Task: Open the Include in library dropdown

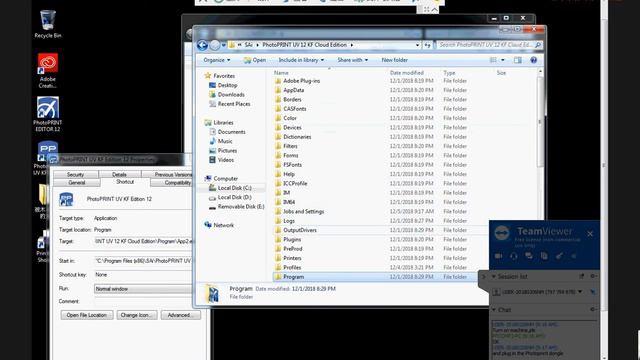Action: point(301,60)
